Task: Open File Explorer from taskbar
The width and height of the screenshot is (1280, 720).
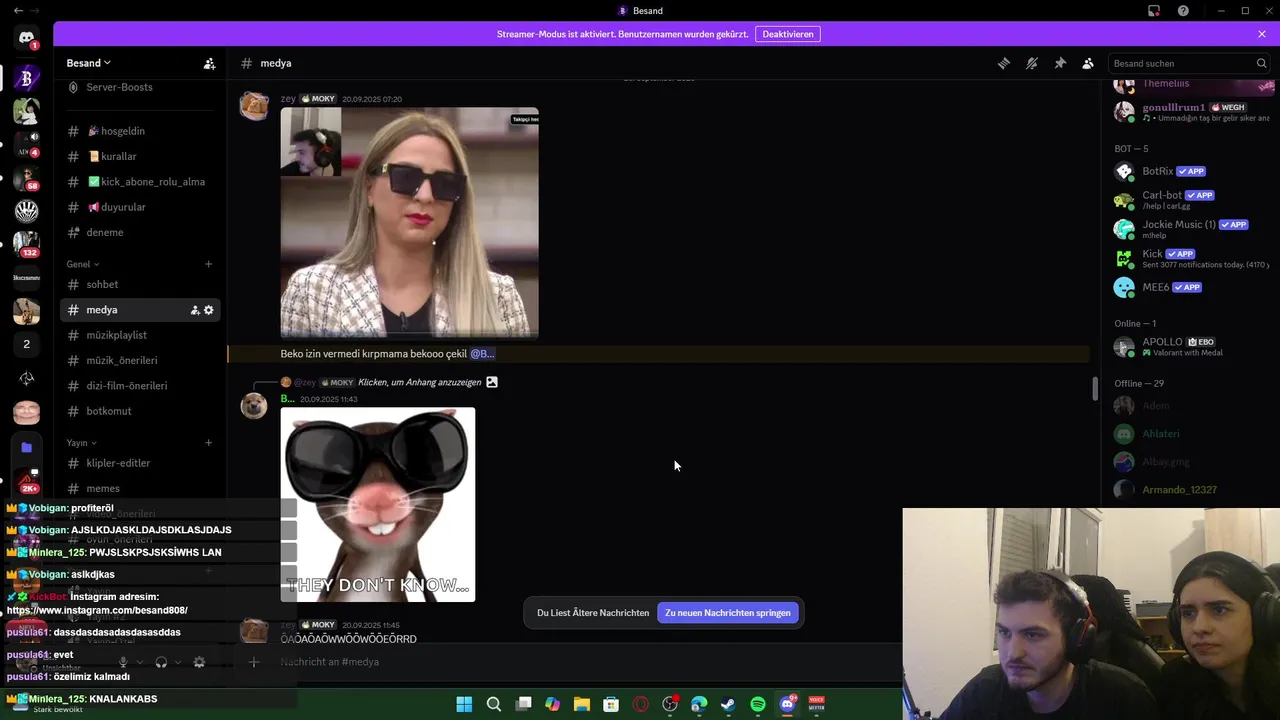Action: point(582,704)
